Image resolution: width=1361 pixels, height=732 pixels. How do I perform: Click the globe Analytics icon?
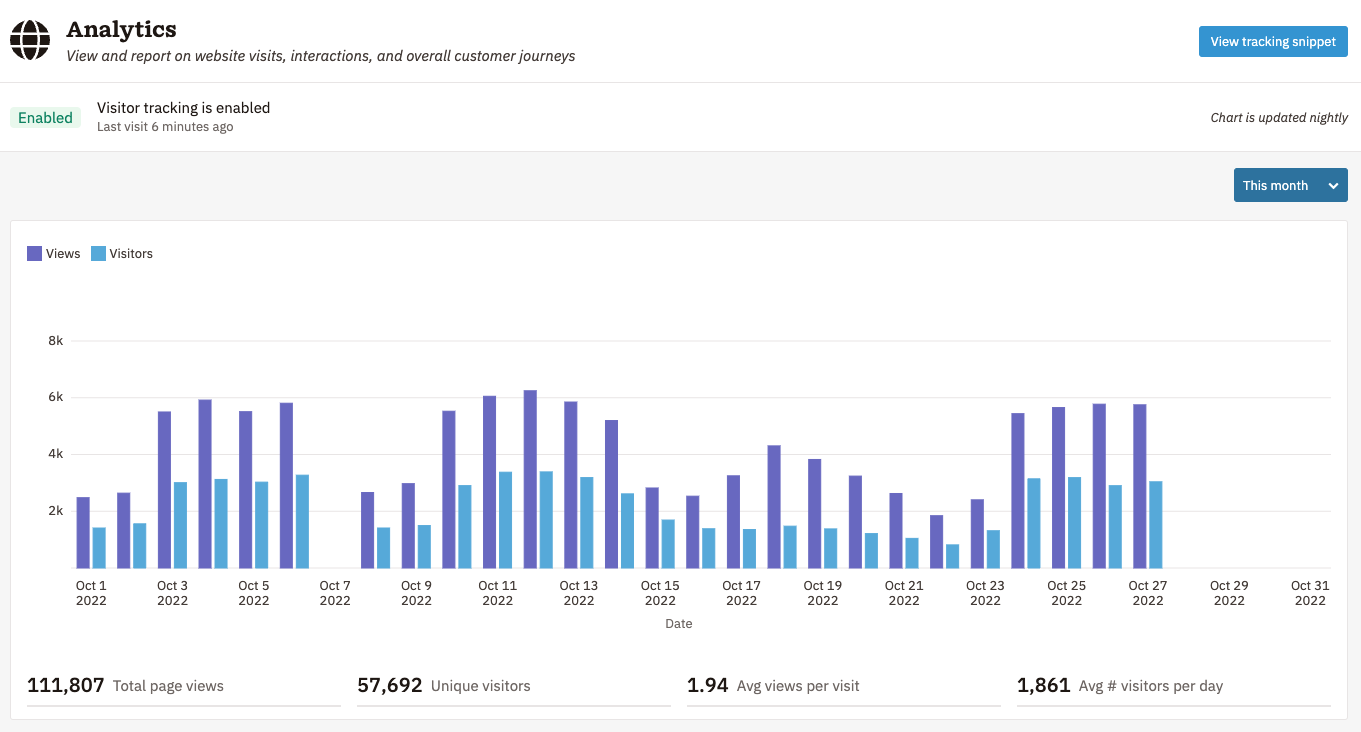30,41
